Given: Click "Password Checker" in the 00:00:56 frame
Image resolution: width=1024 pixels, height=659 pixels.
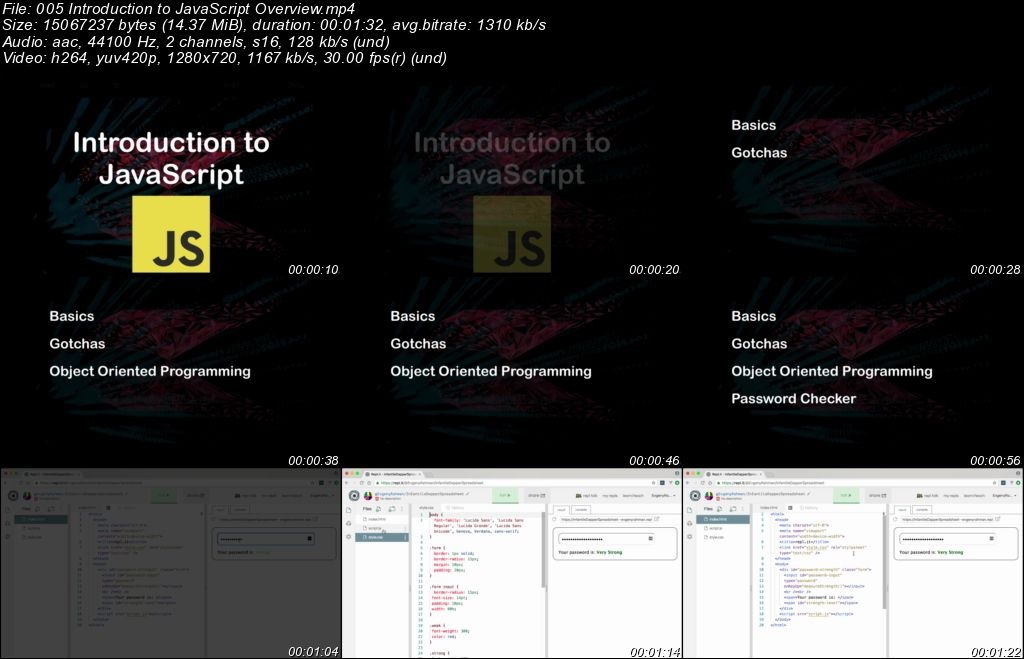Looking at the screenshot, I should (793, 398).
